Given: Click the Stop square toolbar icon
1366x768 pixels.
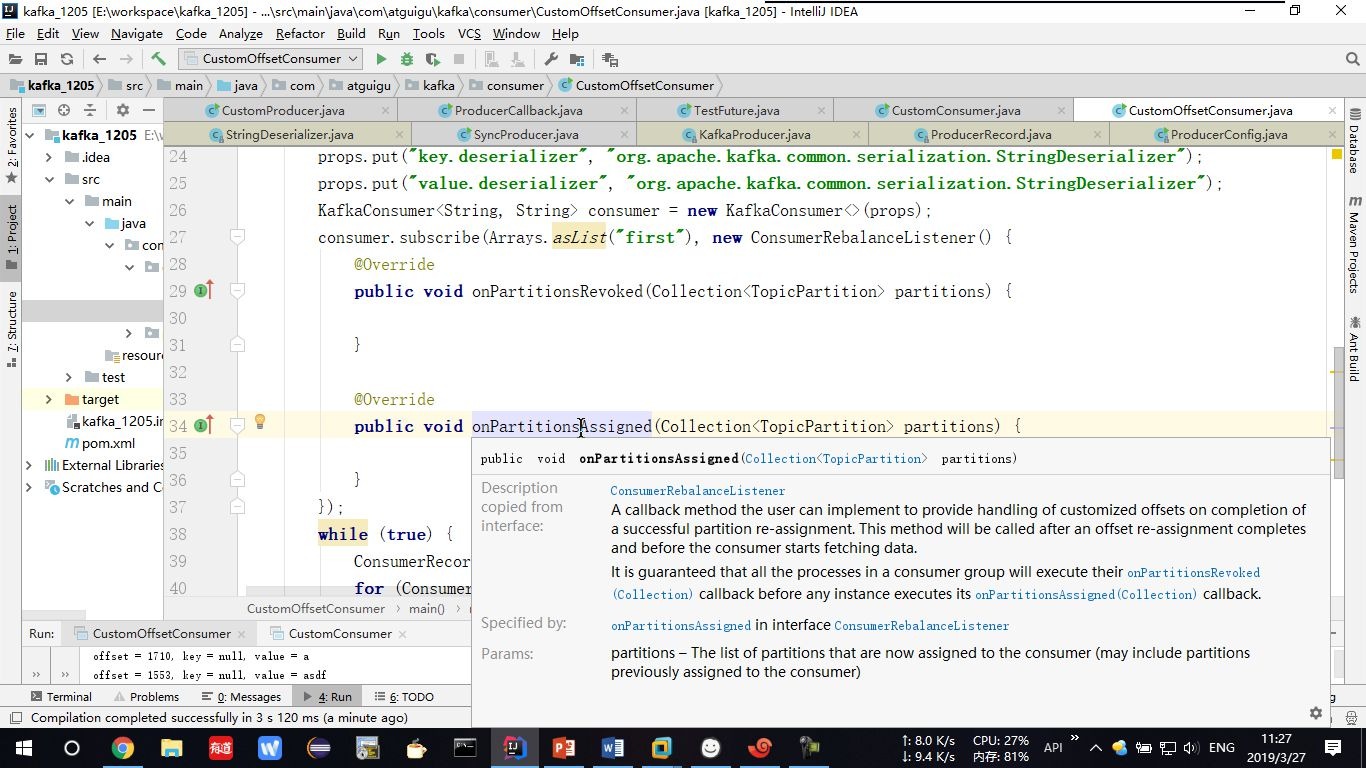Looking at the screenshot, I should pyautogui.click(x=459, y=59).
